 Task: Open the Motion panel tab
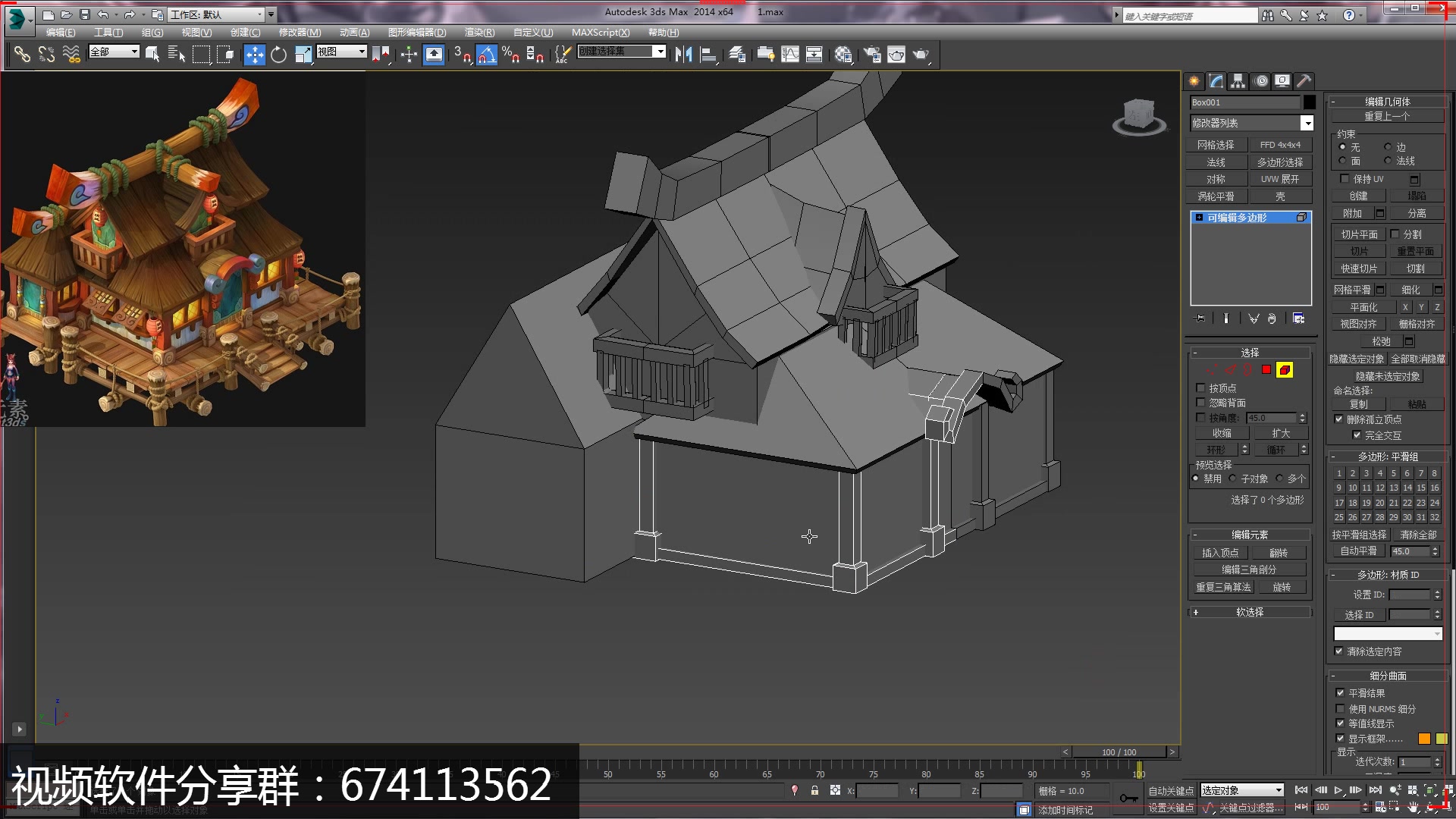1260,81
